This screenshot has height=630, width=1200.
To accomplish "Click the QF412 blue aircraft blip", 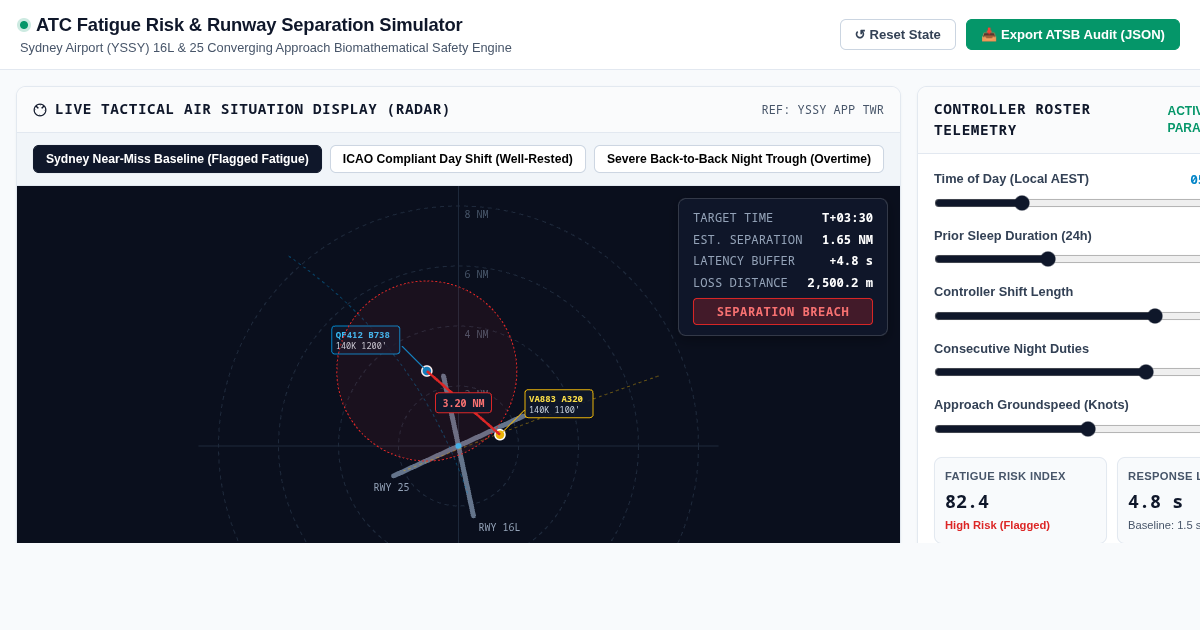I will tap(427, 371).
